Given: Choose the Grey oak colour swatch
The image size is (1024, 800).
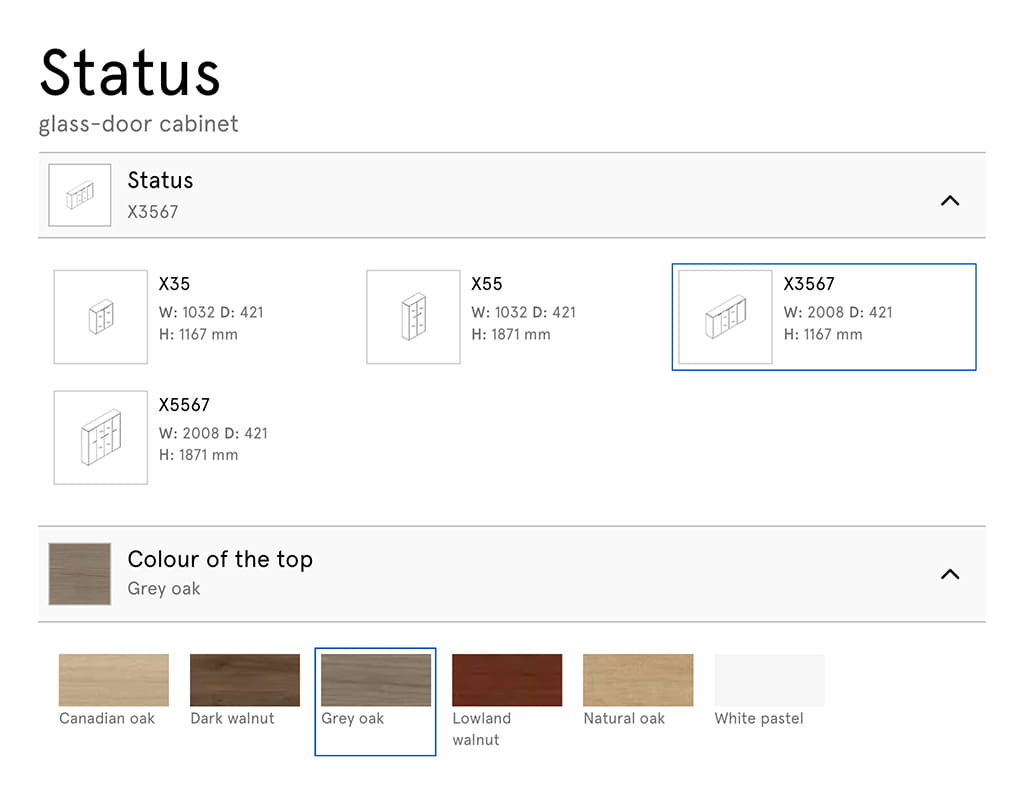Looking at the screenshot, I should [x=376, y=680].
